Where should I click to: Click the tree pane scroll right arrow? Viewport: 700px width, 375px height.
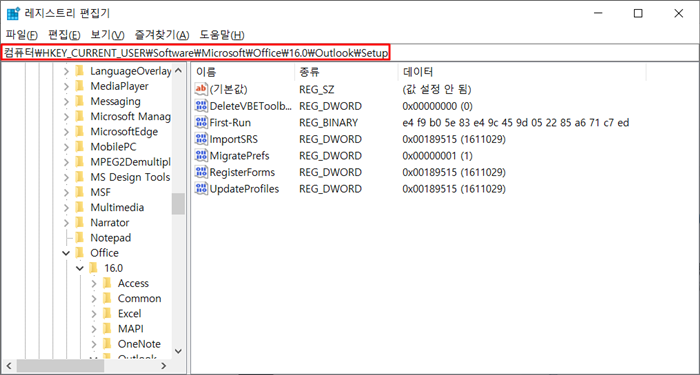pos(163,366)
